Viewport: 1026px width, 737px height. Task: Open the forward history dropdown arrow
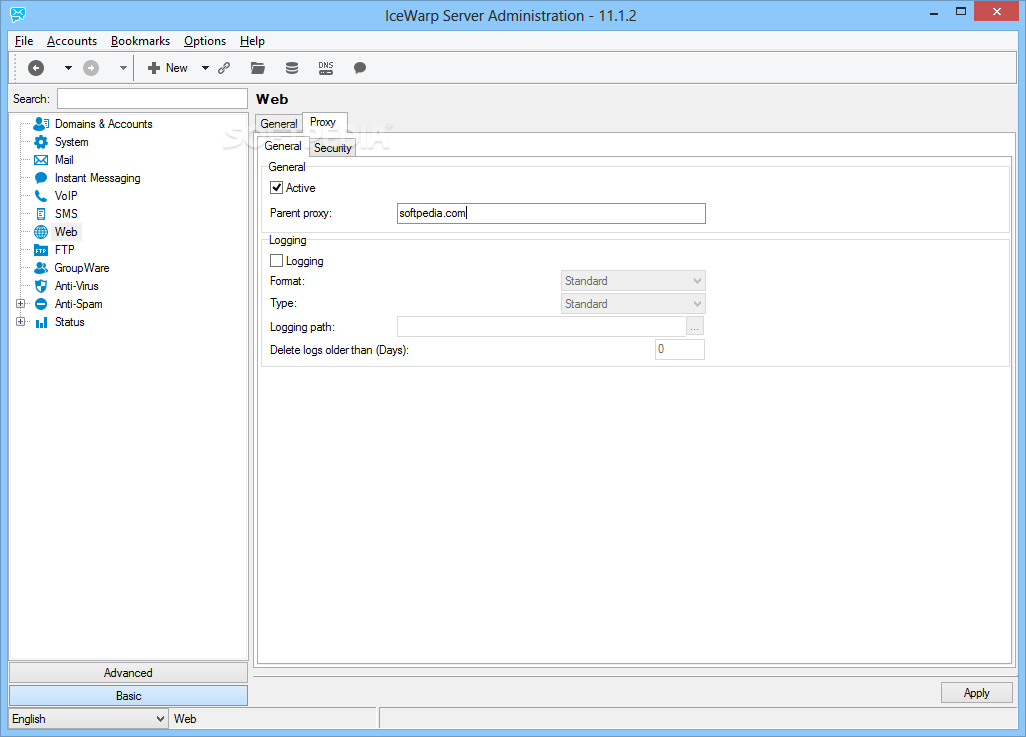pos(123,68)
